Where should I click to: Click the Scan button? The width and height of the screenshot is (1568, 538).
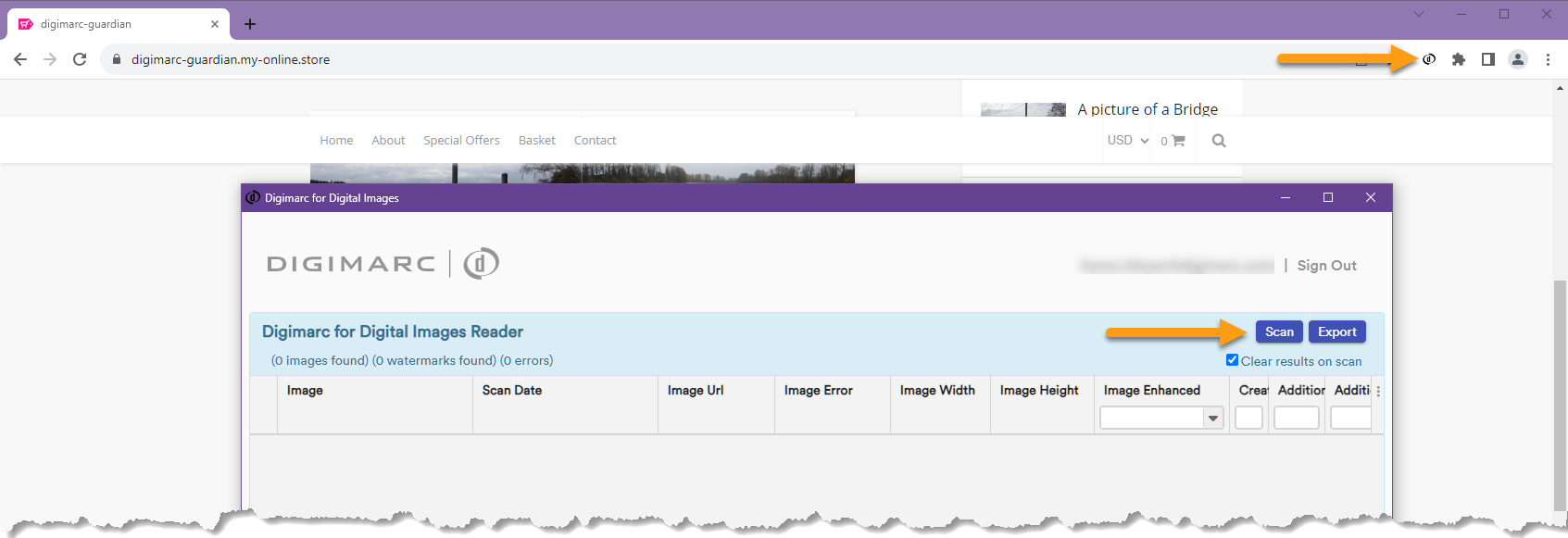[1279, 332]
